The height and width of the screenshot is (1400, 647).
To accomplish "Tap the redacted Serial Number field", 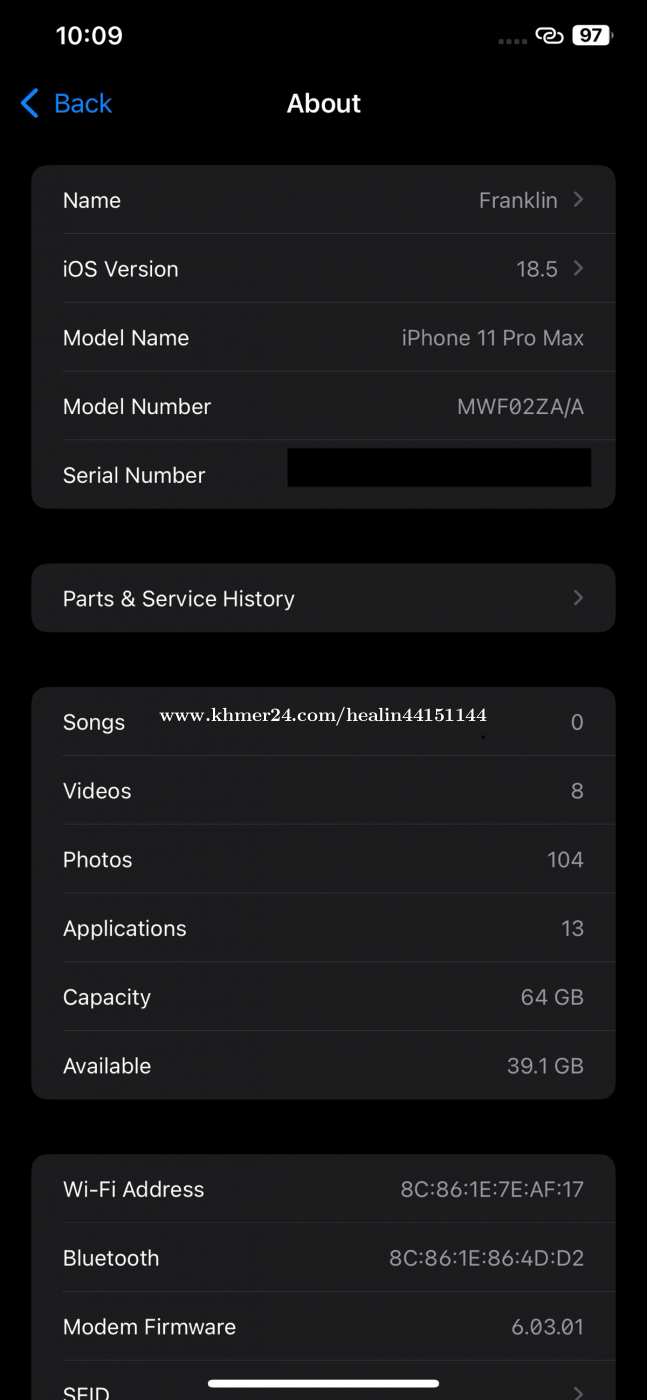I will pos(438,468).
